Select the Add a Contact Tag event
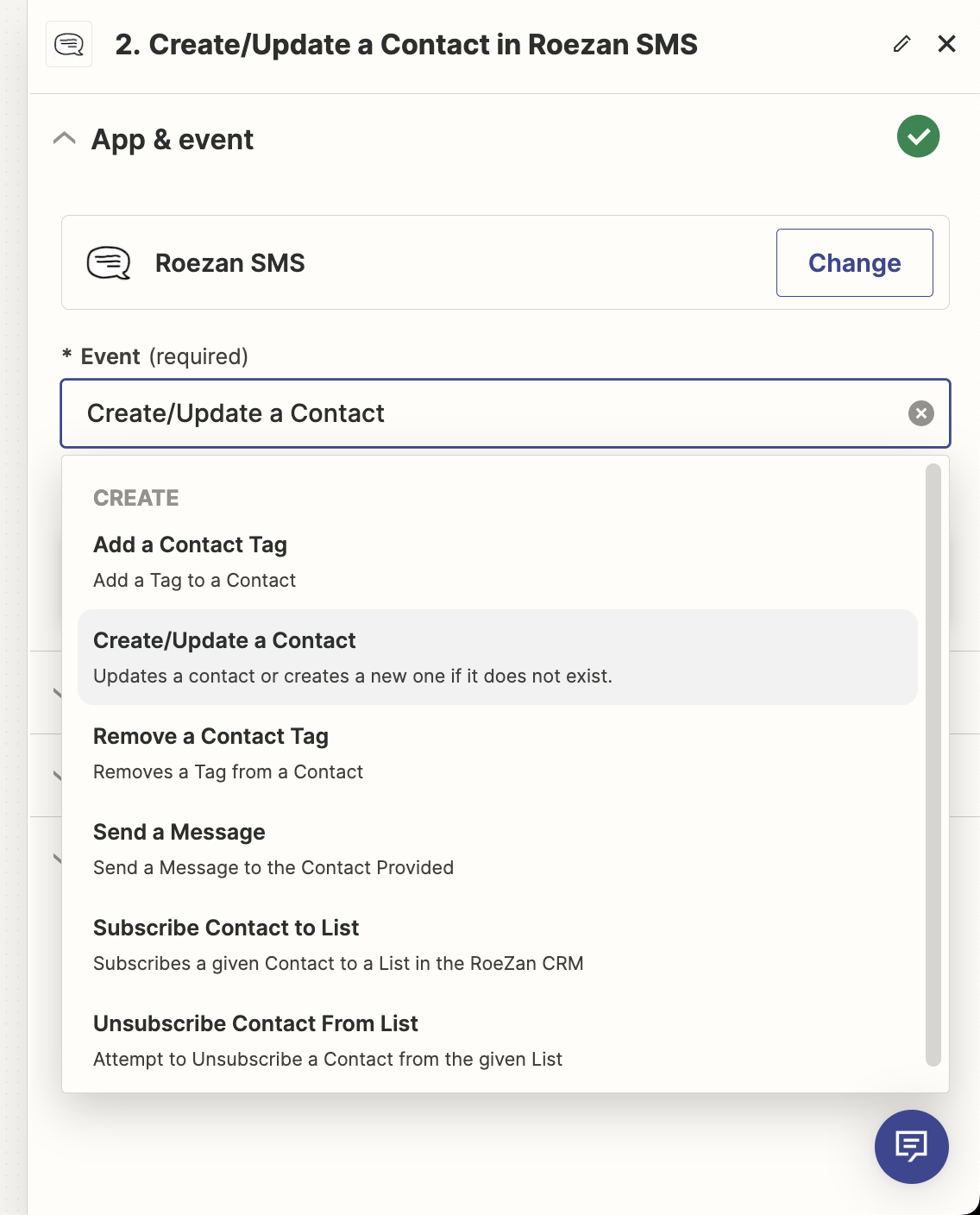This screenshot has width=980, height=1215. point(497,562)
